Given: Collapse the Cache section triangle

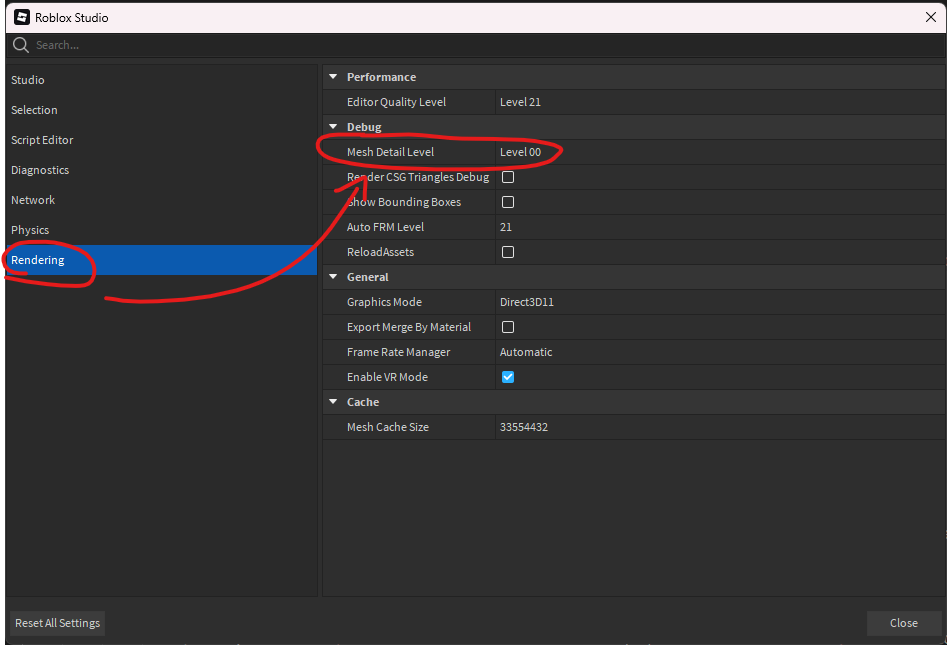Looking at the screenshot, I should tap(333, 402).
